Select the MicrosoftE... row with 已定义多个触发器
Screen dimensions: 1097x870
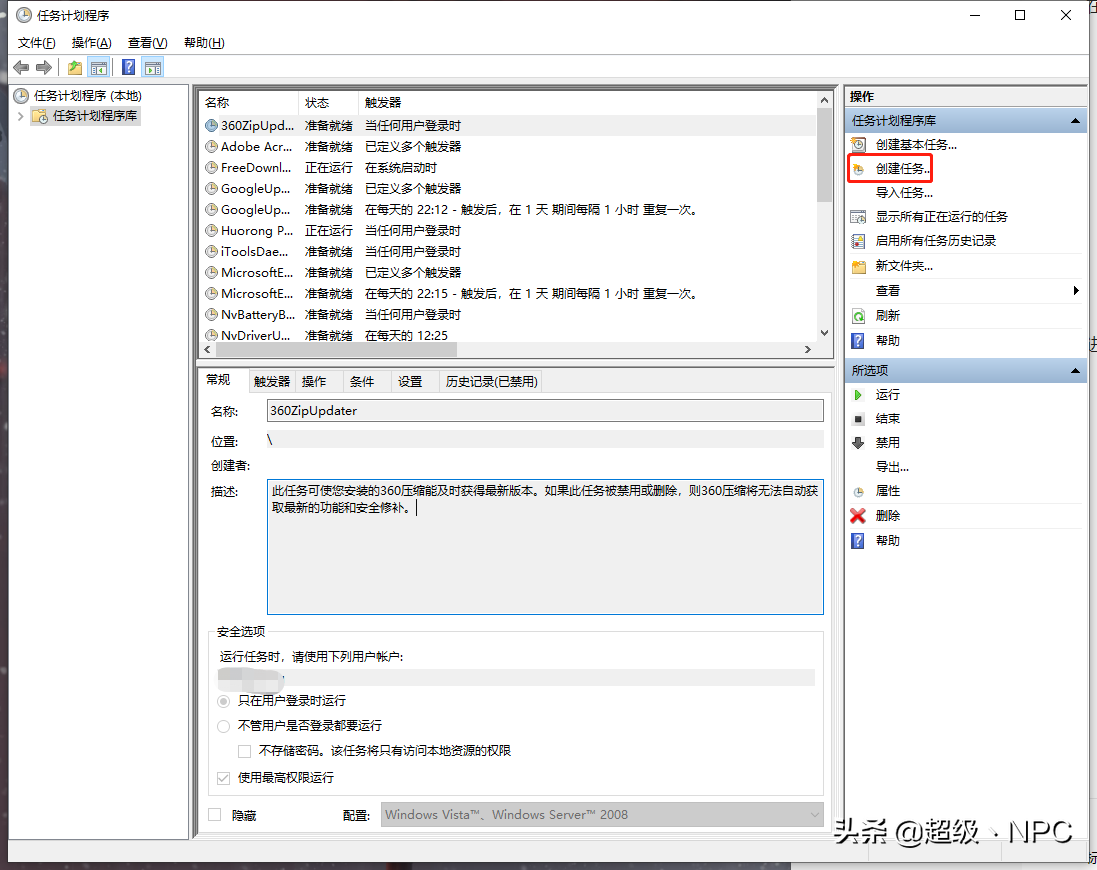click(509, 273)
